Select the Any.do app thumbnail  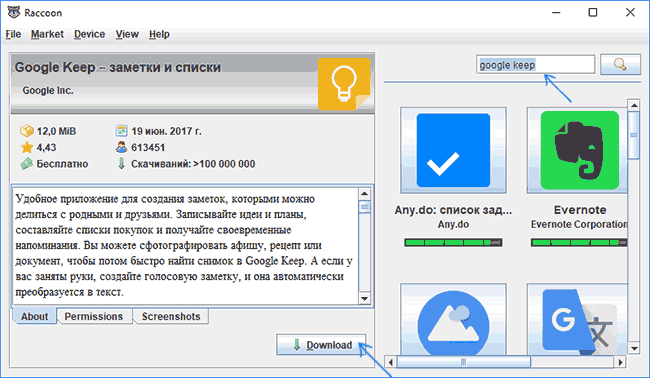[x=453, y=150]
